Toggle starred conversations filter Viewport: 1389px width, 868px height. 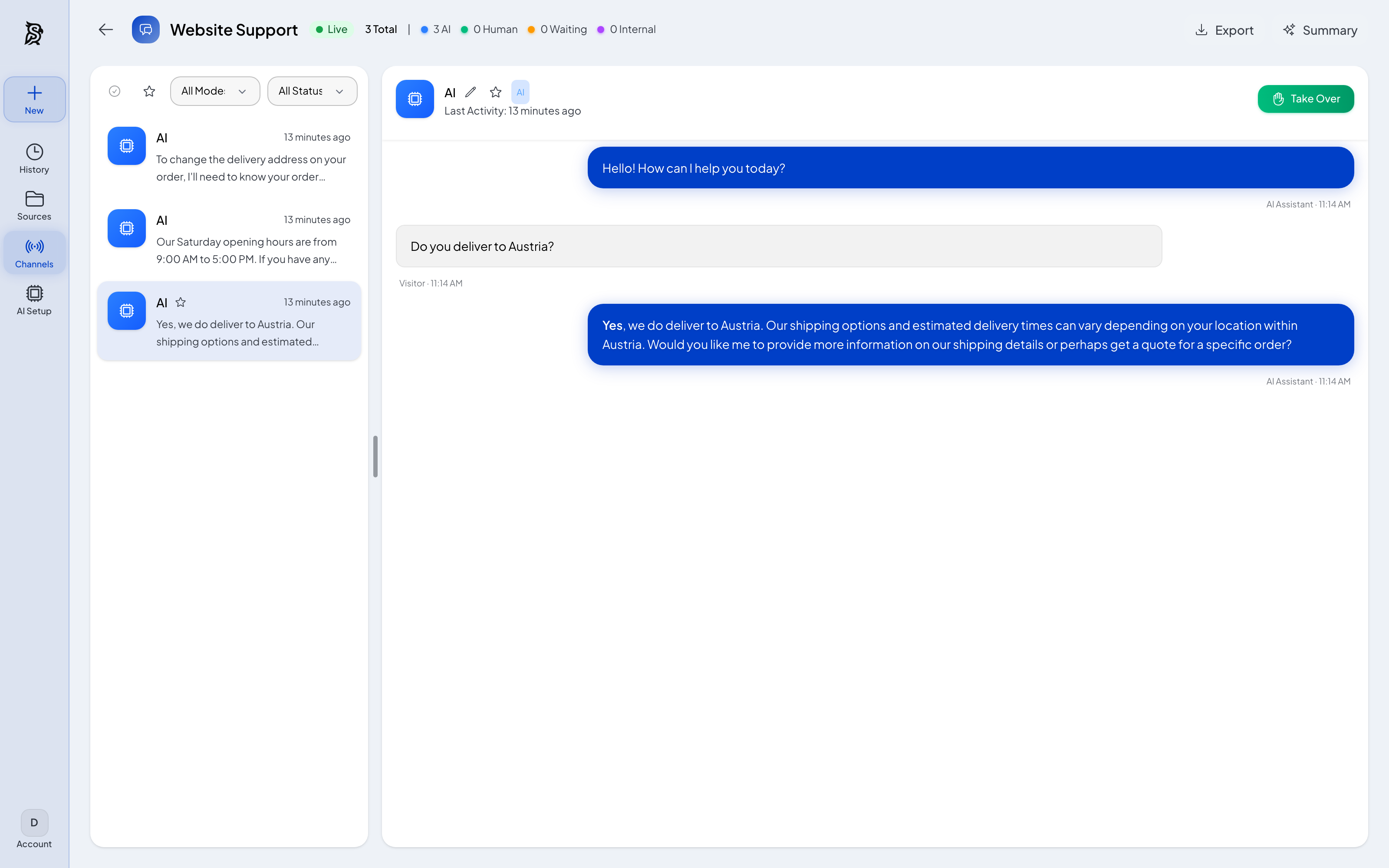coord(149,91)
